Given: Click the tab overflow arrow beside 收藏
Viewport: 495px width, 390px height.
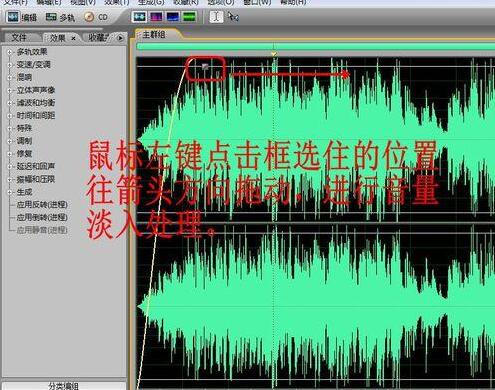Looking at the screenshot, I should [x=120, y=38].
